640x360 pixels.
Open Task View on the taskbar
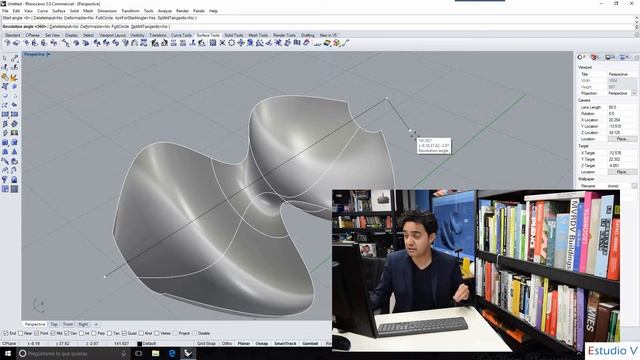pyautogui.click(x=139, y=353)
